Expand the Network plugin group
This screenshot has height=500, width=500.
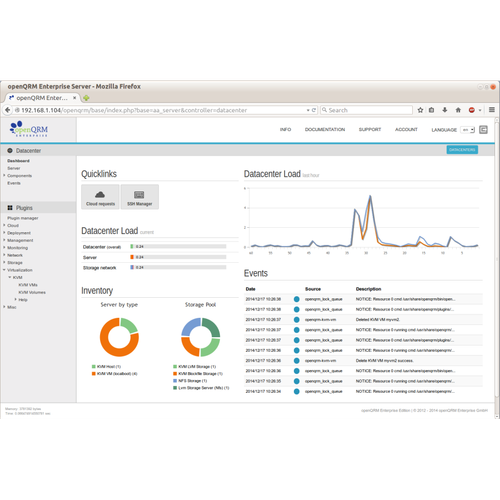click(x=4, y=255)
